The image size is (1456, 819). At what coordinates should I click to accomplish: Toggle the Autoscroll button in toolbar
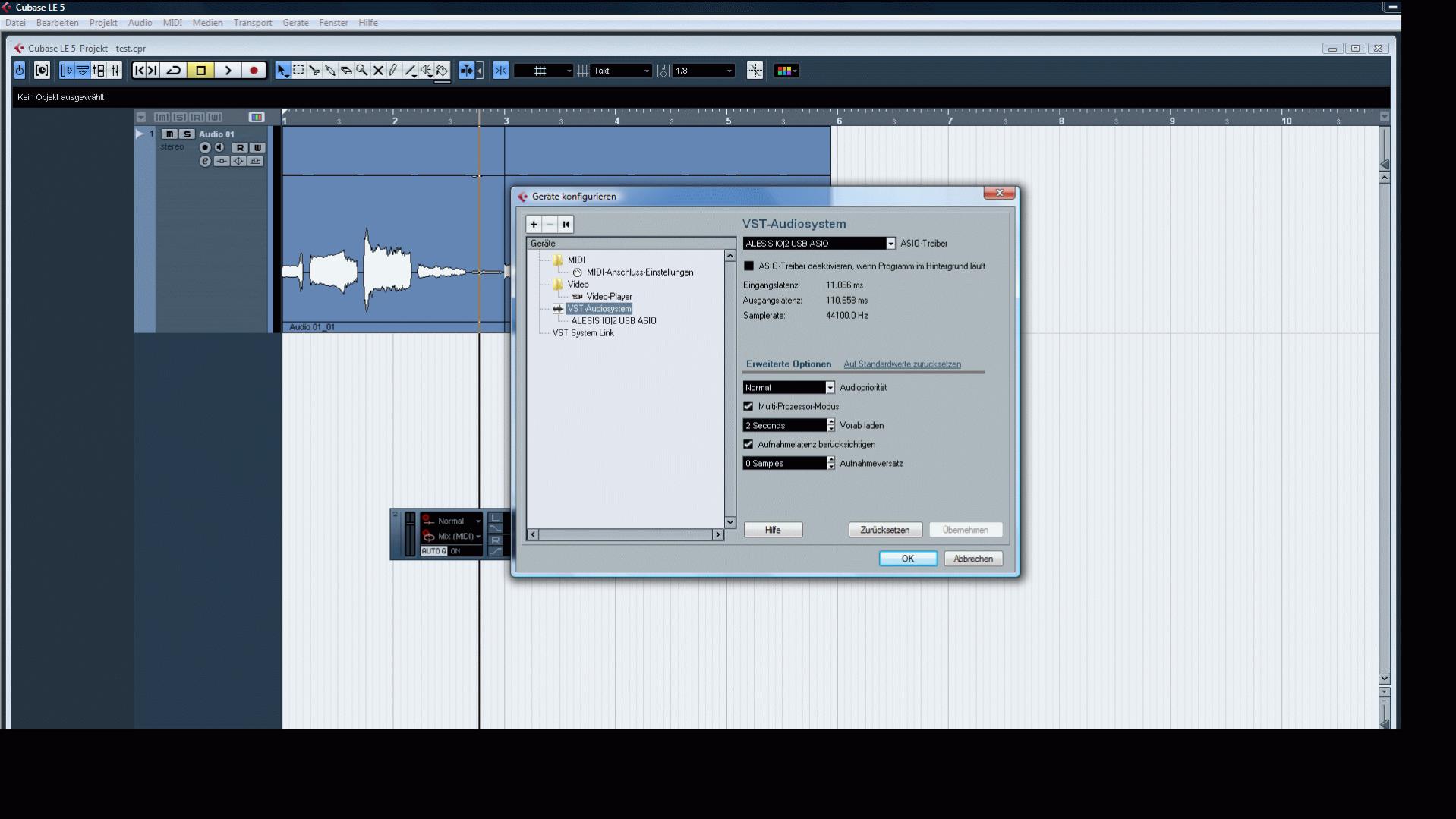pos(466,71)
